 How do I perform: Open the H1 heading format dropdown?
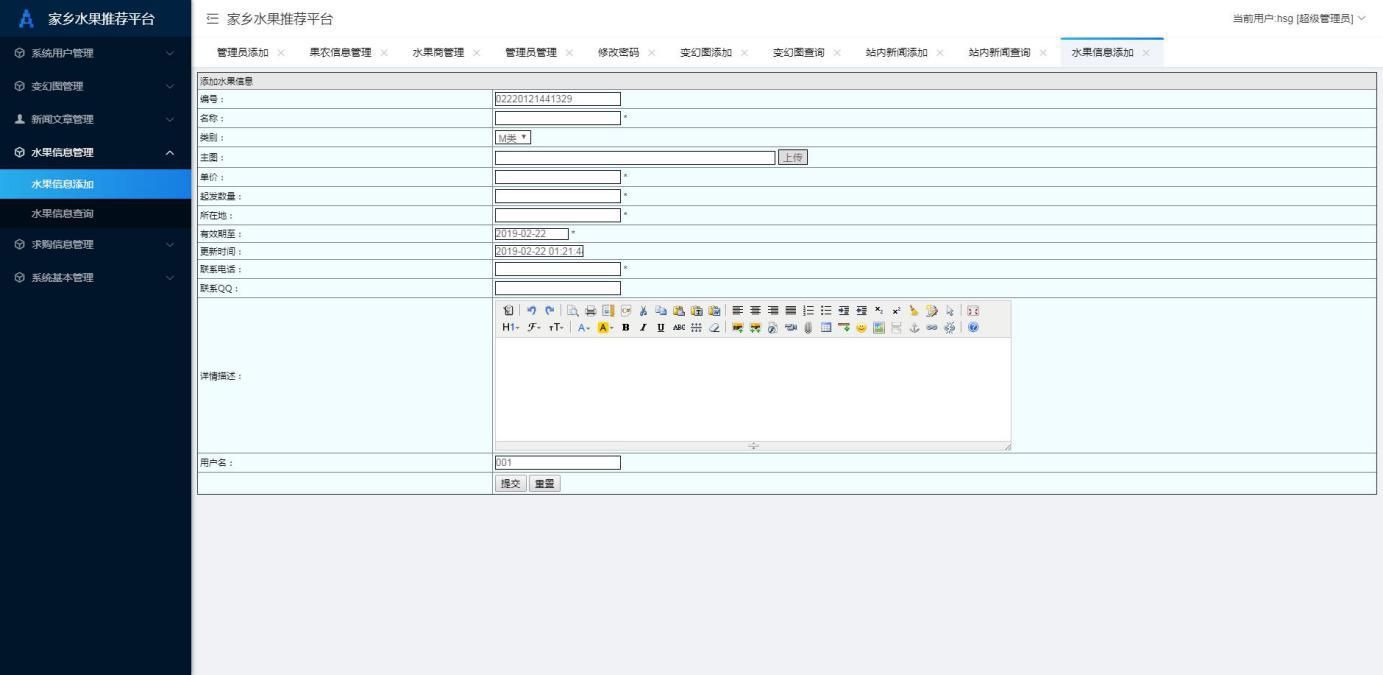click(510, 327)
